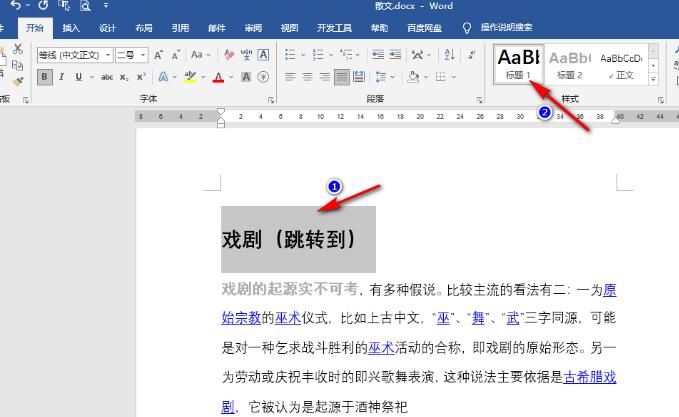The image size is (679, 417).
Task: Open the font name dropdown
Action: (106, 55)
